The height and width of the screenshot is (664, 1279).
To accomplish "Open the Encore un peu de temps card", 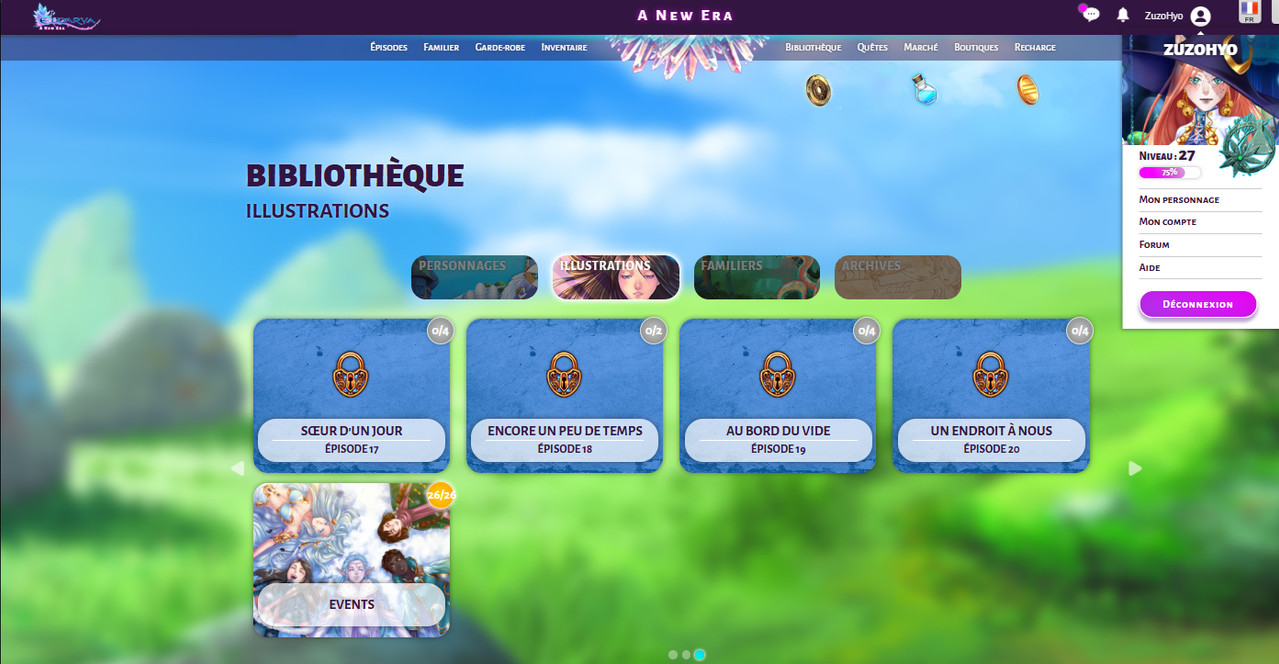I will click(564, 396).
